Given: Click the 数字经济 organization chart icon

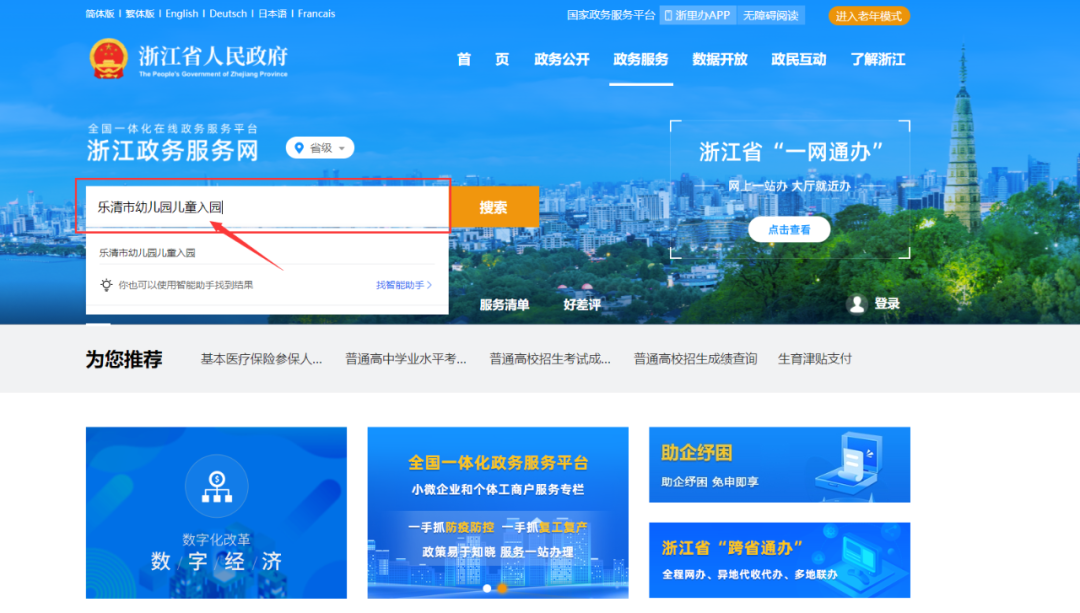Looking at the screenshot, I should pyautogui.click(x=217, y=486).
